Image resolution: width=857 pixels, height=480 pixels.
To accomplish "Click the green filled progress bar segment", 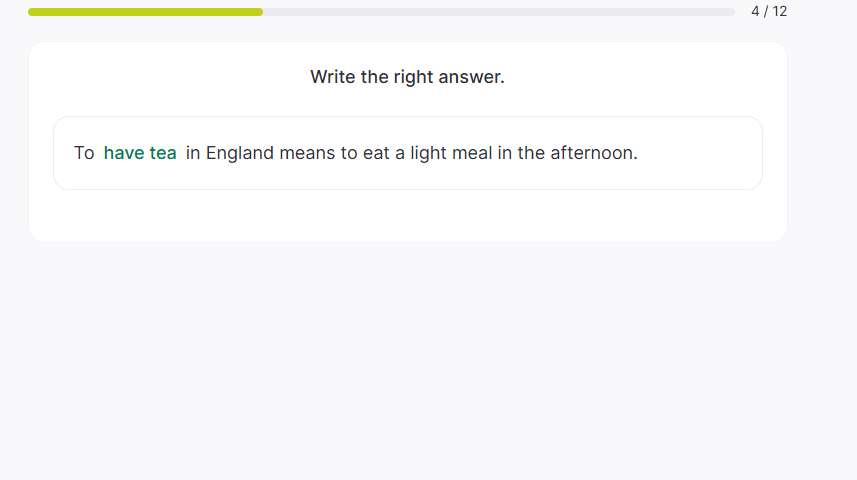I will 145,12.
